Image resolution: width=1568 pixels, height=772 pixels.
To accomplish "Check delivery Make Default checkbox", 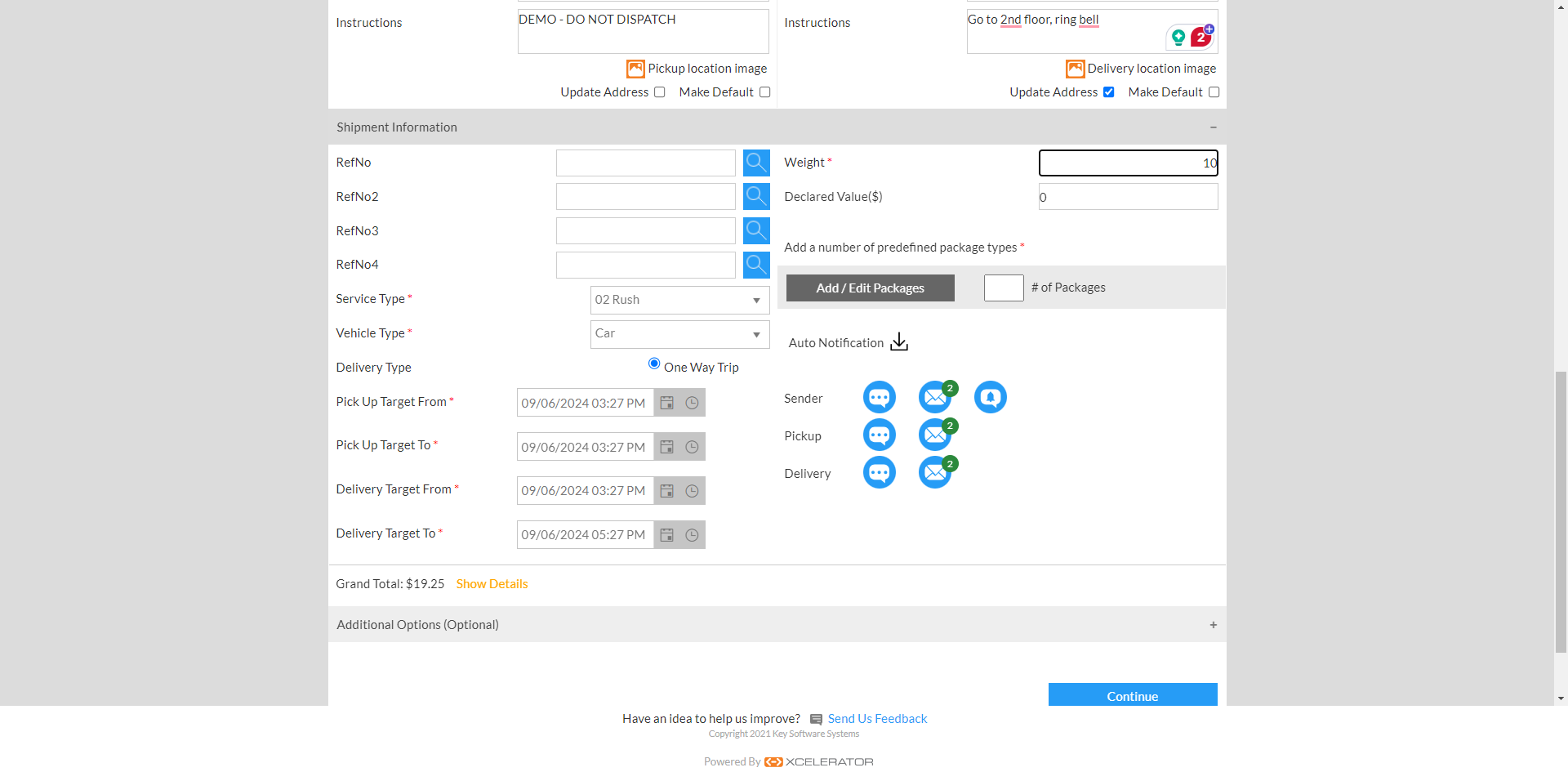I will 1214,92.
